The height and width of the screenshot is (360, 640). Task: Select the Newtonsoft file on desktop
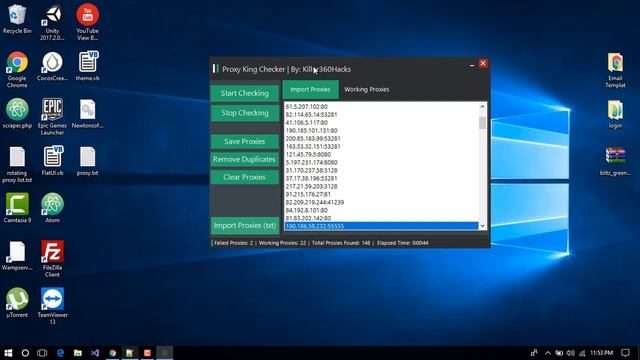click(x=87, y=113)
